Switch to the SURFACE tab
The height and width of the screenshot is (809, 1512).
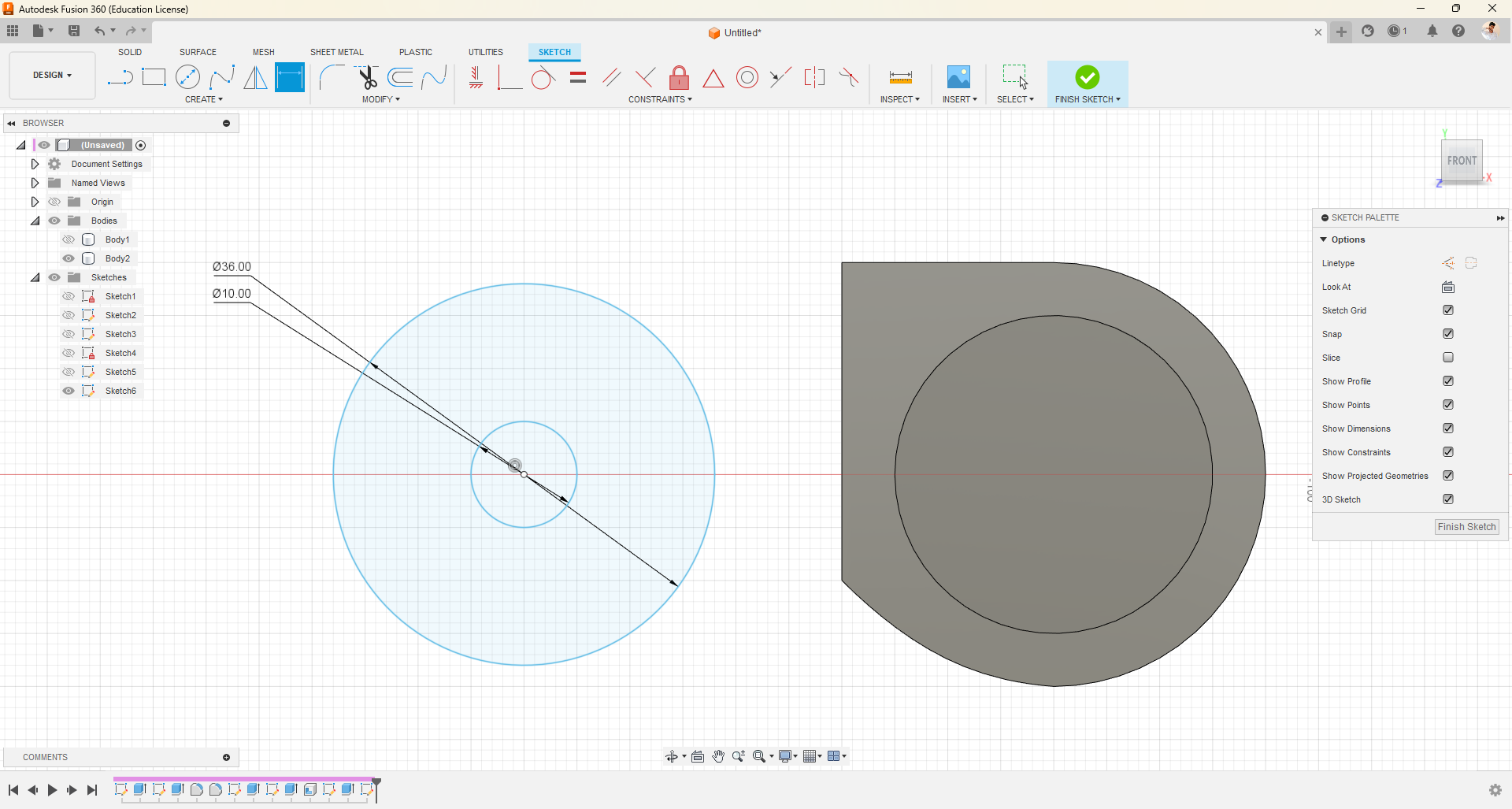click(198, 52)
